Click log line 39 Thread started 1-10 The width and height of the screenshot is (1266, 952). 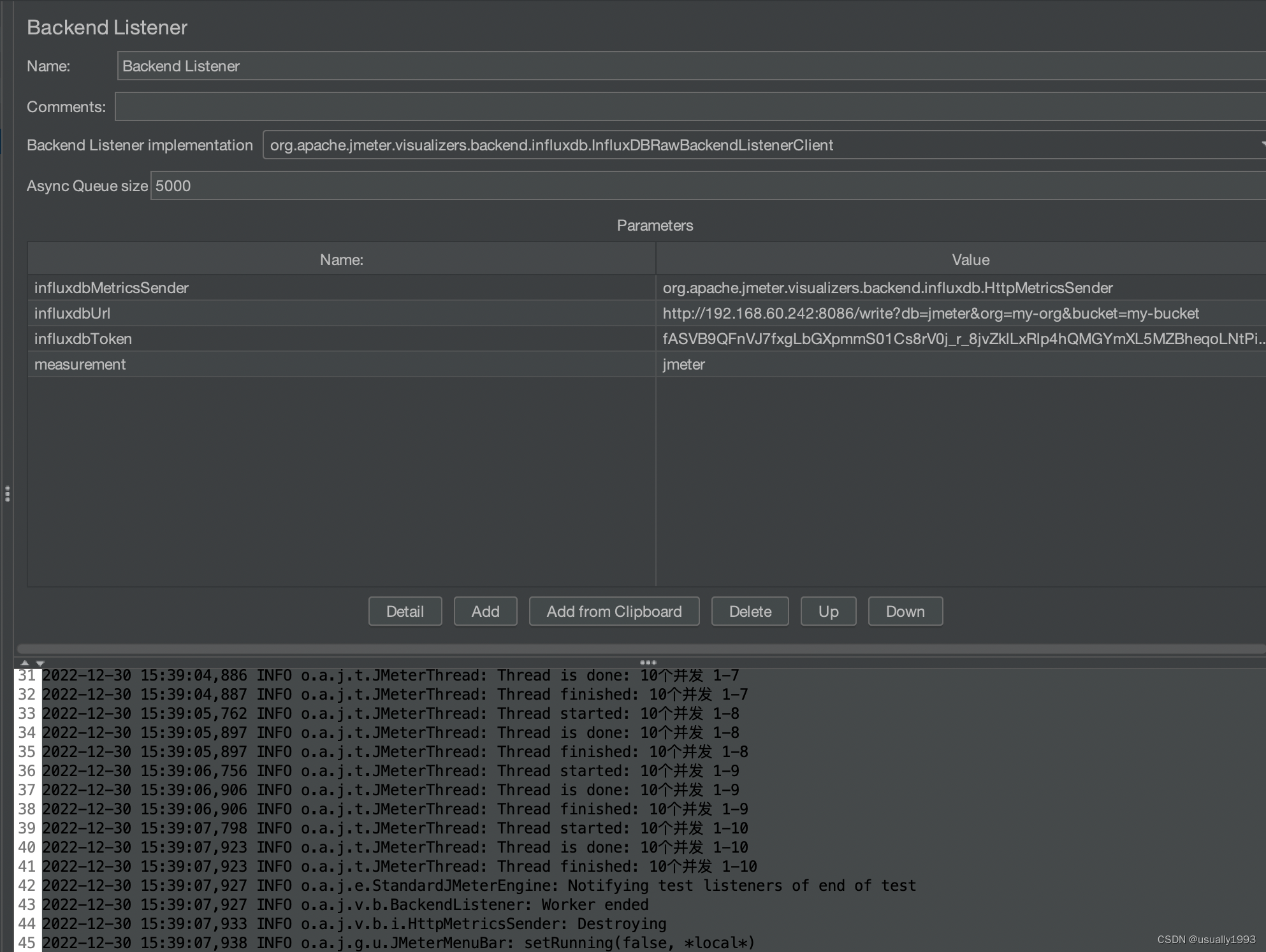click(x=395, y=828)
